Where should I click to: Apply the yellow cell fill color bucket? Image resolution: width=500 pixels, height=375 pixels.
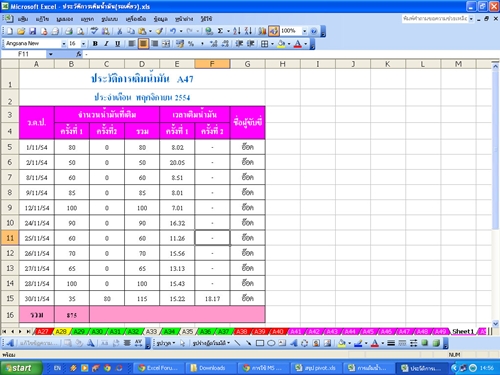tap(281, 44)
